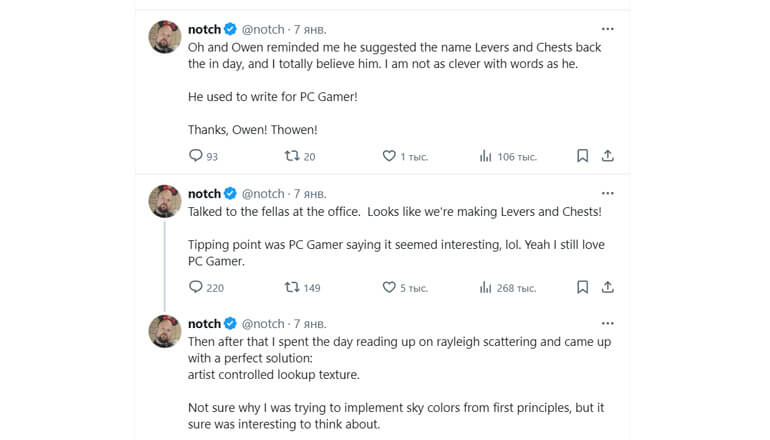770x440 pixels.
Task: Open notch profile name on second tweet
Action: 204,193
